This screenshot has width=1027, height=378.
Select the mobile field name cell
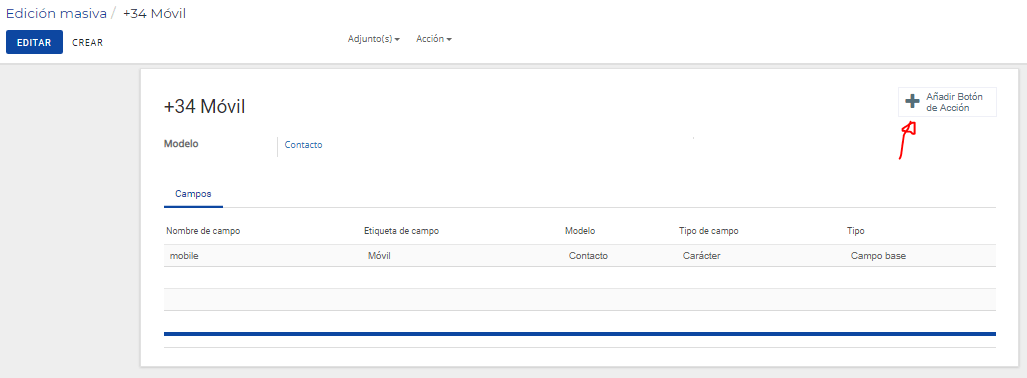184,255
